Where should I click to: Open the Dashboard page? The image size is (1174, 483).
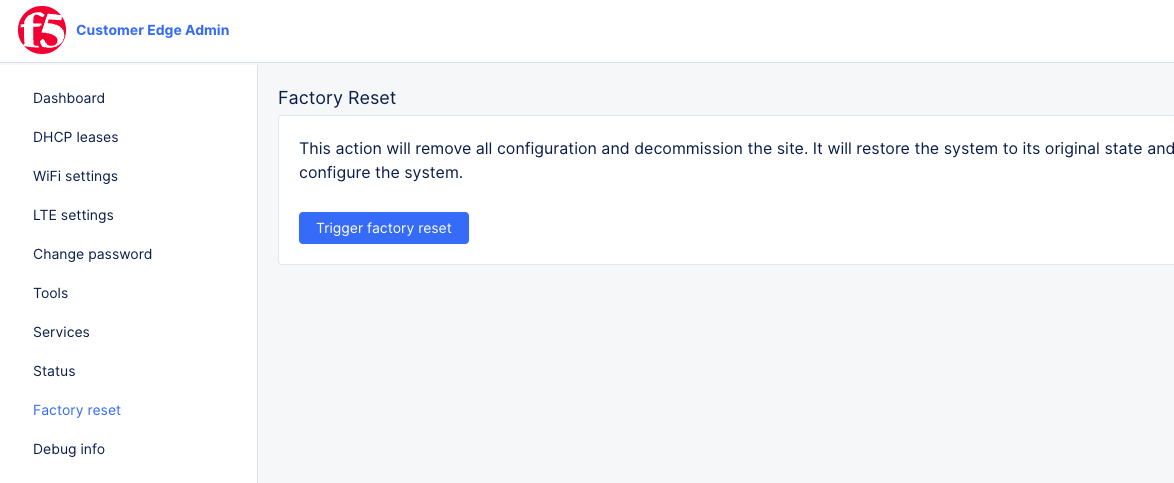pos(69,98)
